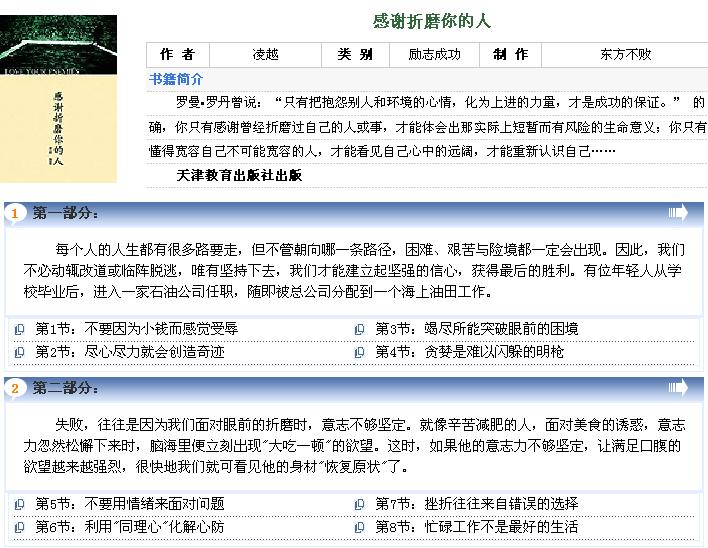Viewport: 708px width, 548px height.
Task: Click the page icon beside 第2节
Action: 19,352
